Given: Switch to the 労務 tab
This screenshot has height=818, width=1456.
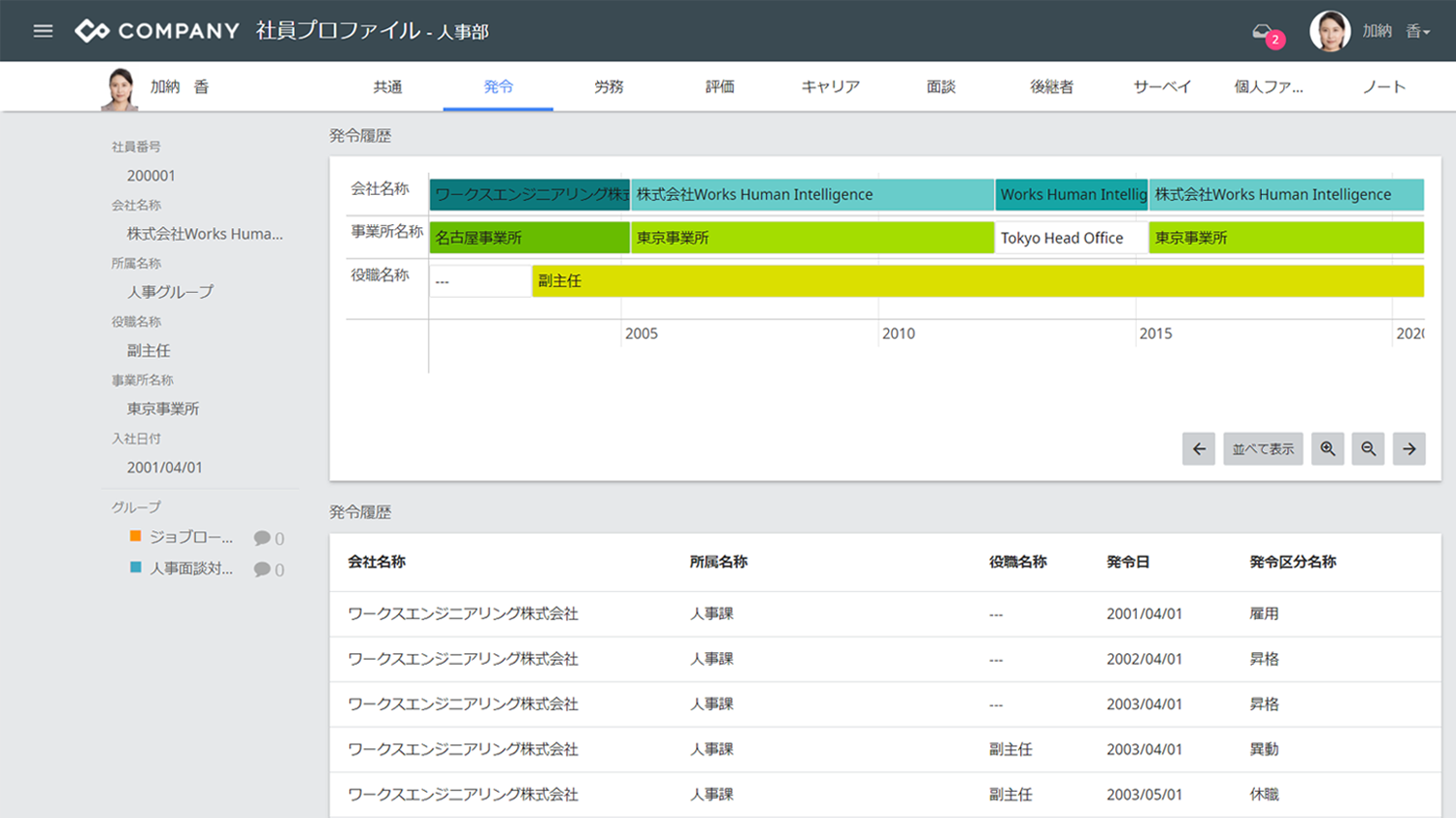Looking at the screenshot, I should [x=609, y=87].
